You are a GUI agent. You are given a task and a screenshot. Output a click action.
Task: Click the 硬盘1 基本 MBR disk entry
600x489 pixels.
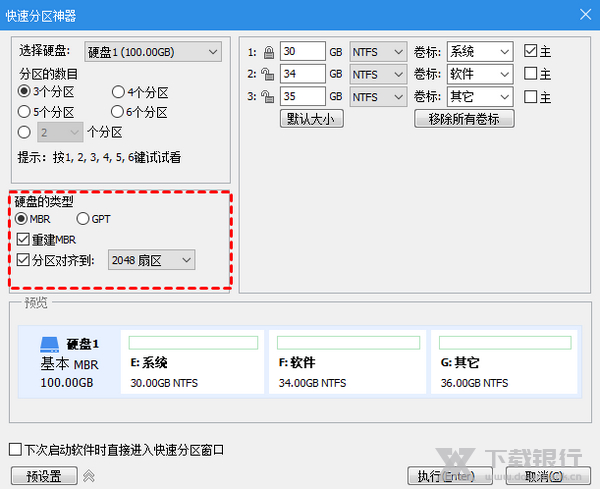(69, 362)
